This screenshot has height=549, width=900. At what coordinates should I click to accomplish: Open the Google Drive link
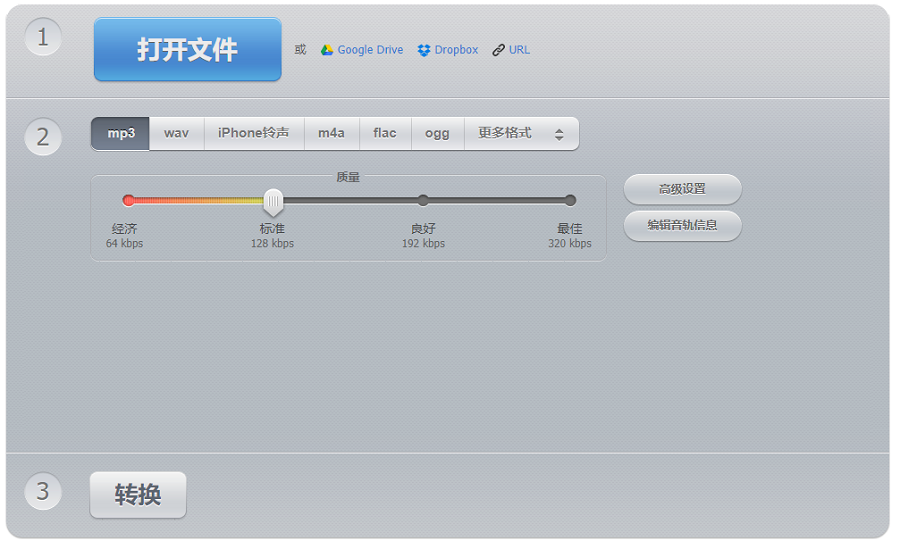coord(370,50)
